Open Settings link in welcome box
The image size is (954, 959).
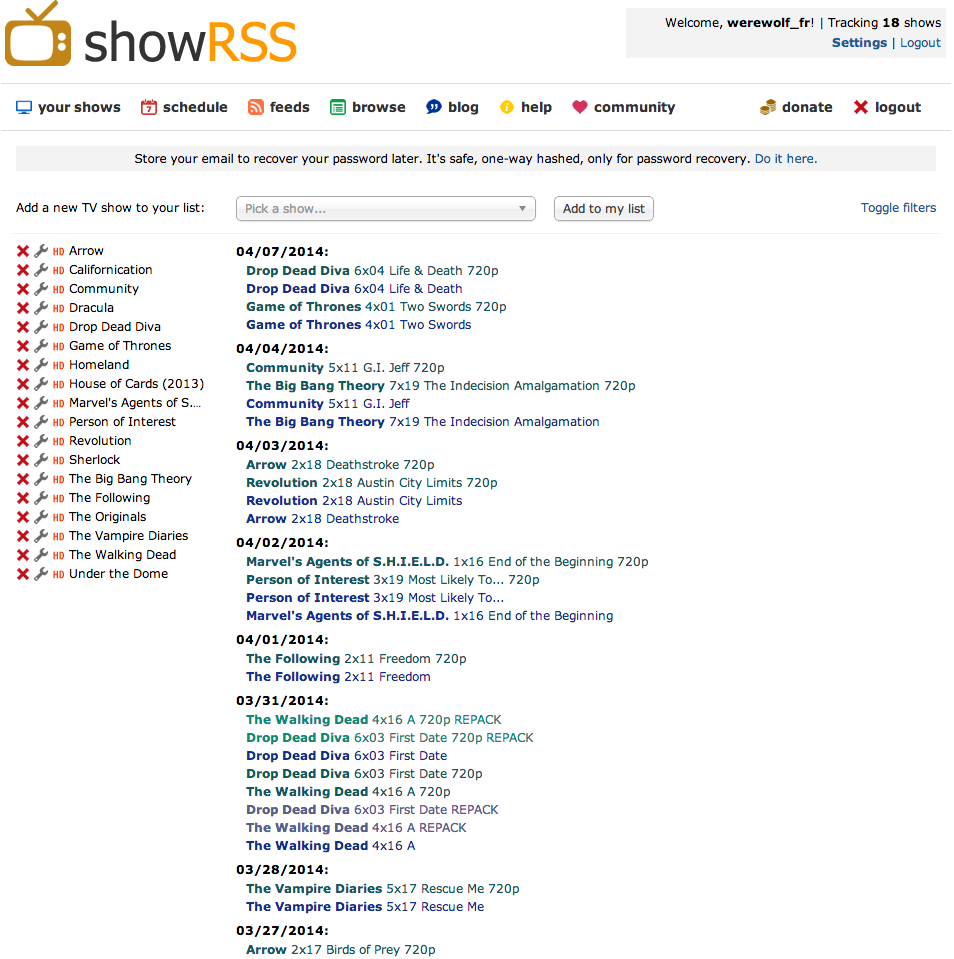coord(859,43)
